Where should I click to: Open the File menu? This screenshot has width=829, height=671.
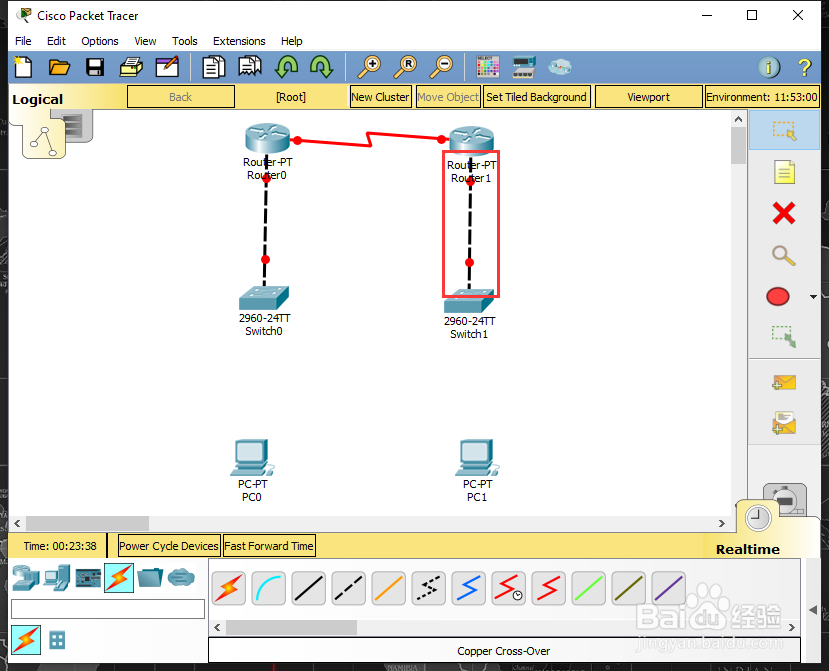point(23,41)
